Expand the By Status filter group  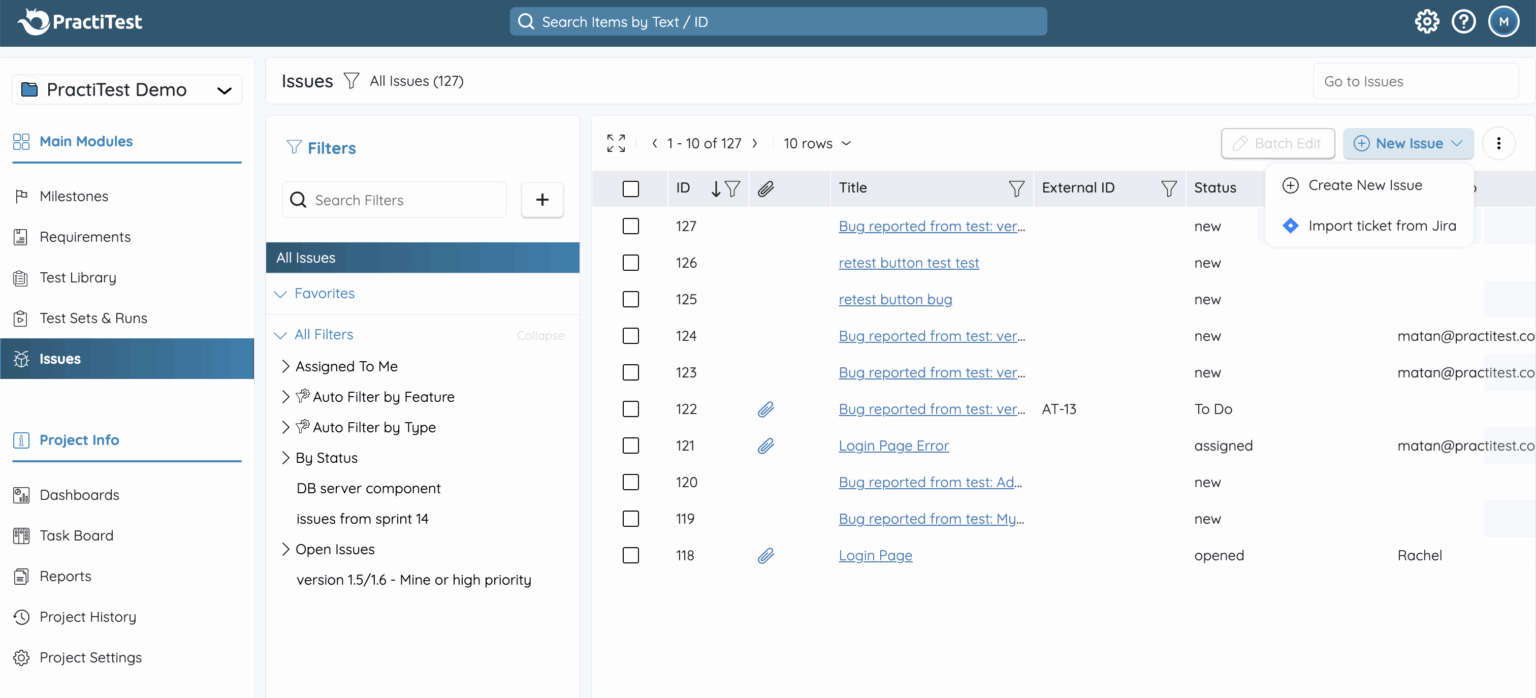[x=286, y=458]
